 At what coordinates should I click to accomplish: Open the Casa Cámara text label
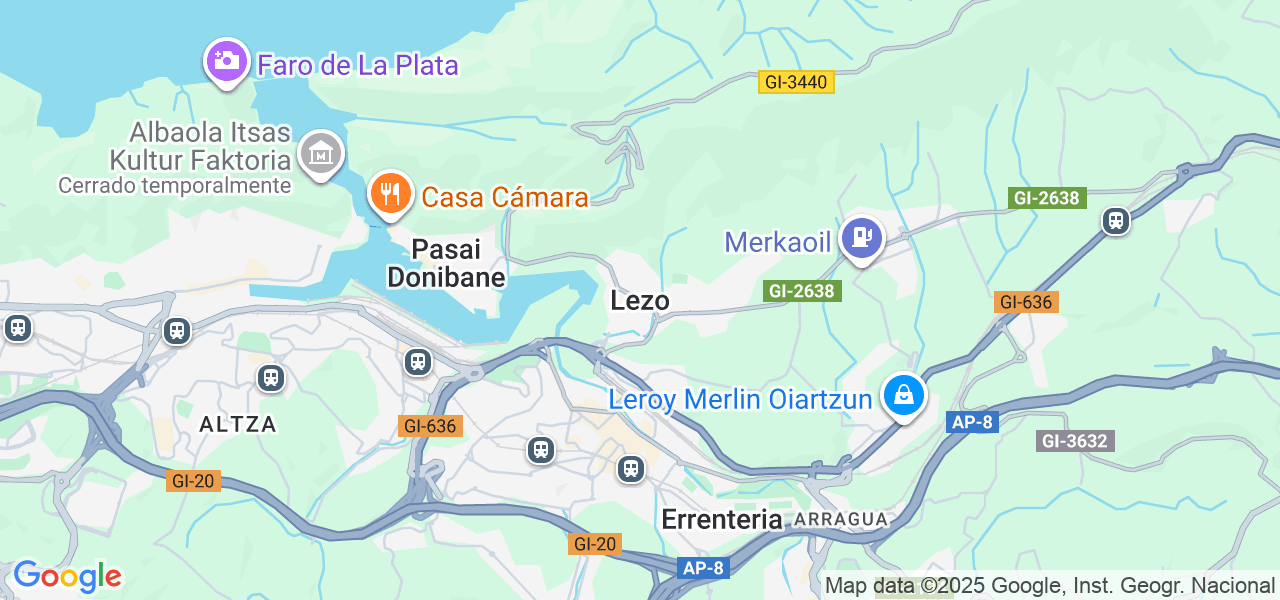(505, 197)
